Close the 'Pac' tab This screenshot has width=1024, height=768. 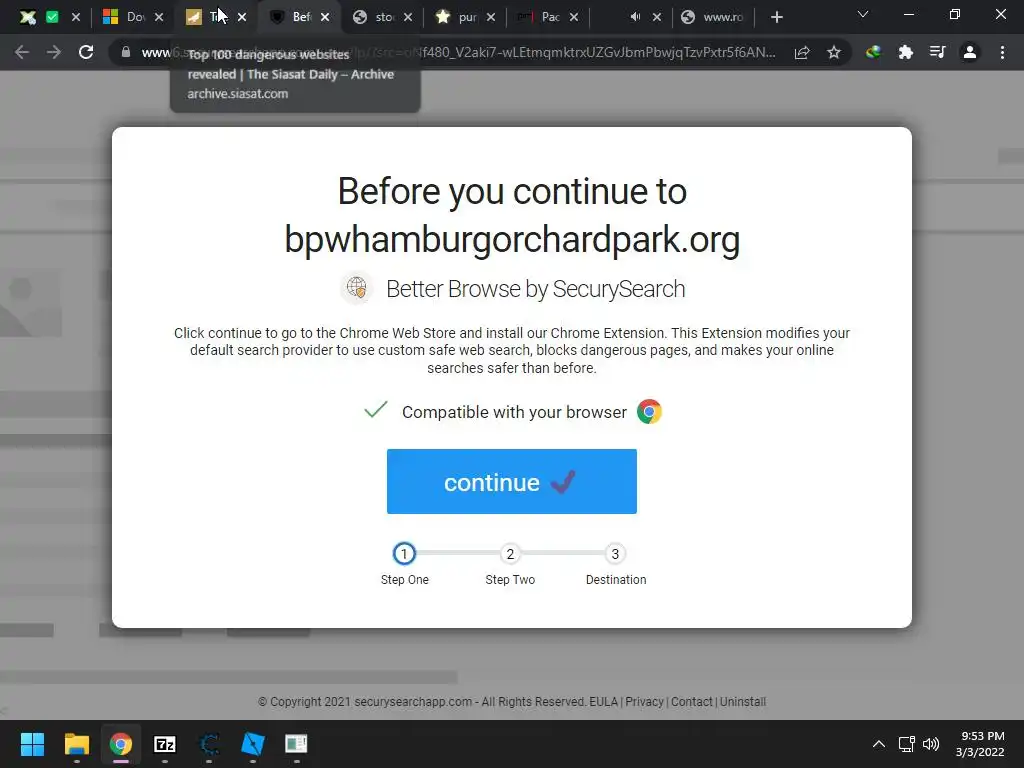[573, 17]
